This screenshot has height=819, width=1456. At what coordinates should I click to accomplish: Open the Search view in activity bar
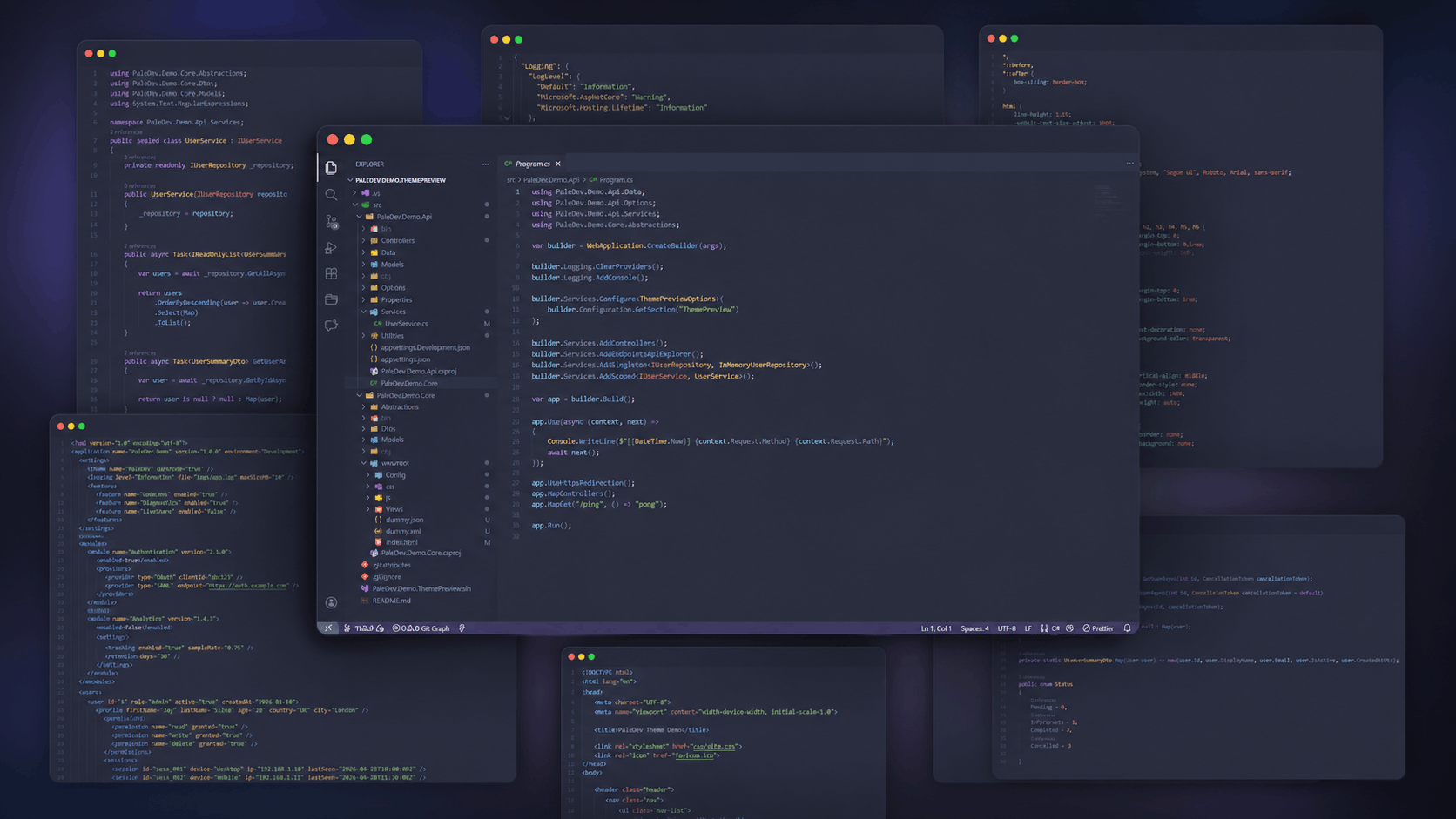coord(331,195)
